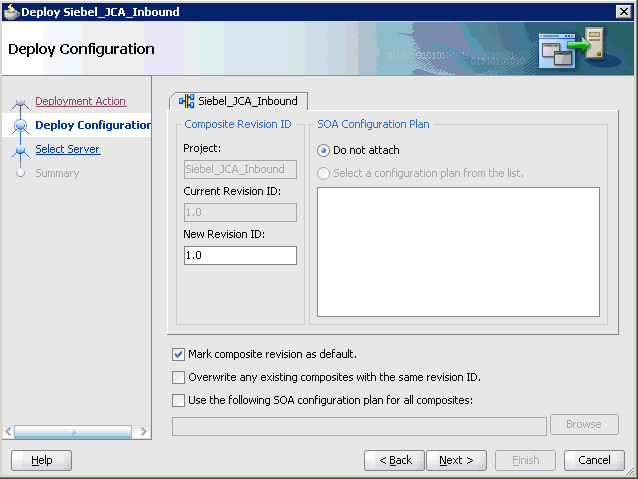Image resolution: width=638 pixels, height=479 pixels.
Task: Click the Deployment Action step node icon
Action: click(20, 102)
